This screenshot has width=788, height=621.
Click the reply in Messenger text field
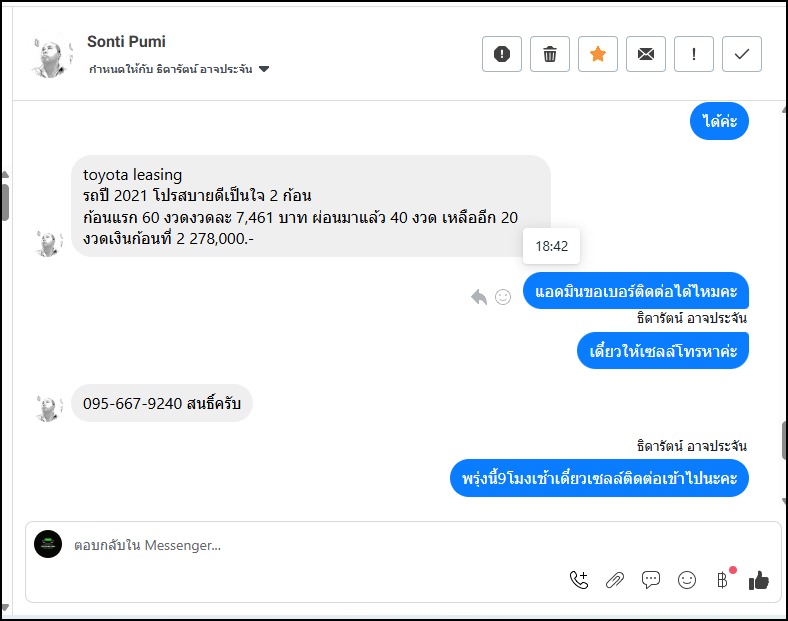pyautogui.click(x=300, y=545)
